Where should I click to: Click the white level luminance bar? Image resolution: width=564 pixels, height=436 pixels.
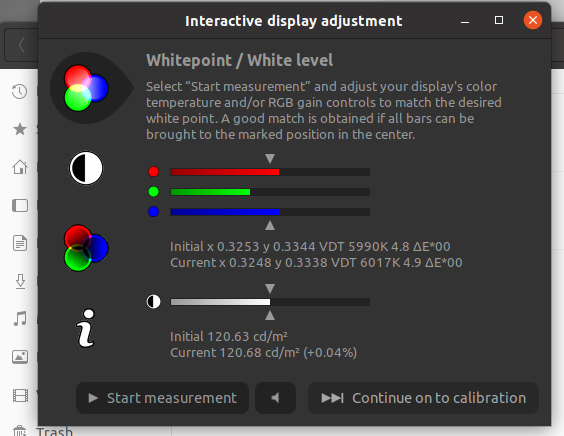point(270,302)
